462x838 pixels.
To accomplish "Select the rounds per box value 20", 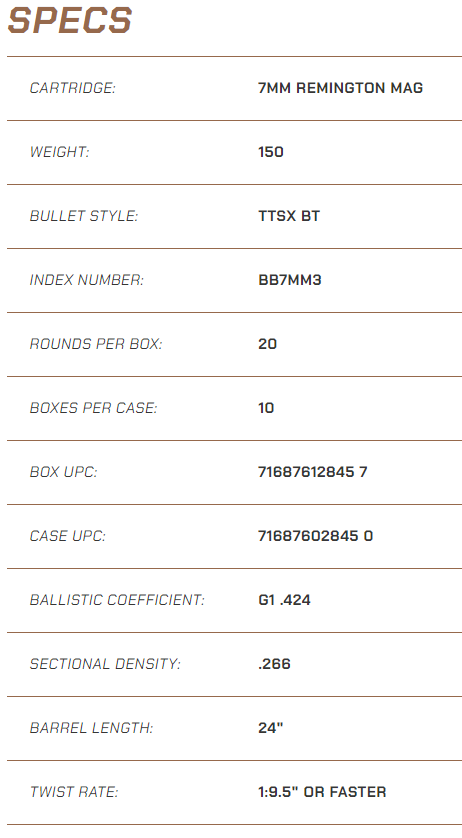I will [x=267, y=344].
